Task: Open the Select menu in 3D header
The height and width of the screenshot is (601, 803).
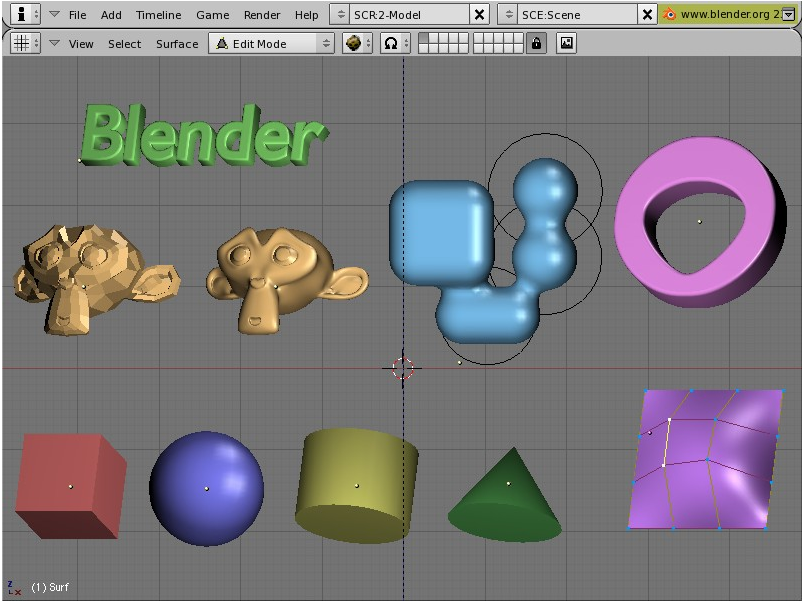Action: 124,44
